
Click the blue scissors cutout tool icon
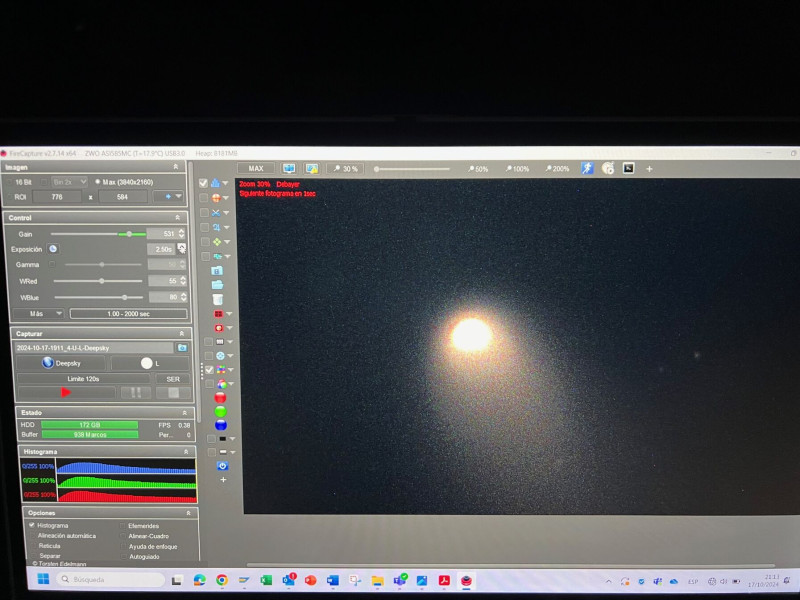click(216, 212)
